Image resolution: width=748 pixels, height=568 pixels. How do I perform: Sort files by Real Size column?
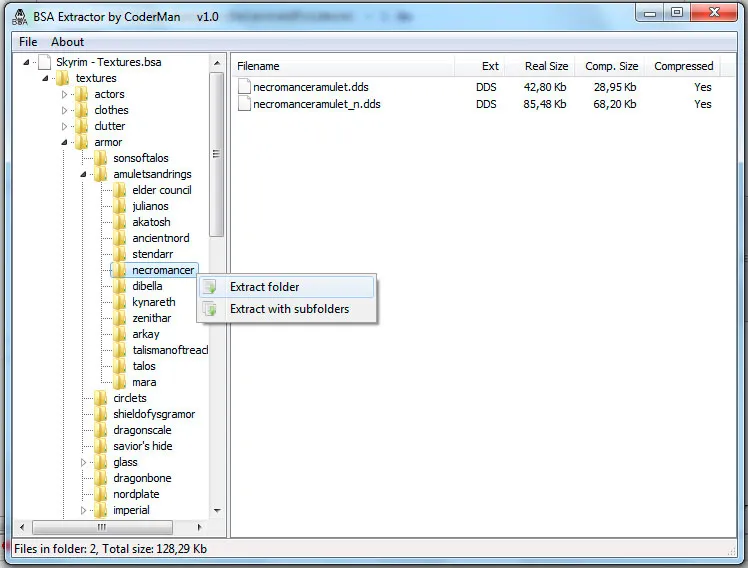click(x=546, y=66)
